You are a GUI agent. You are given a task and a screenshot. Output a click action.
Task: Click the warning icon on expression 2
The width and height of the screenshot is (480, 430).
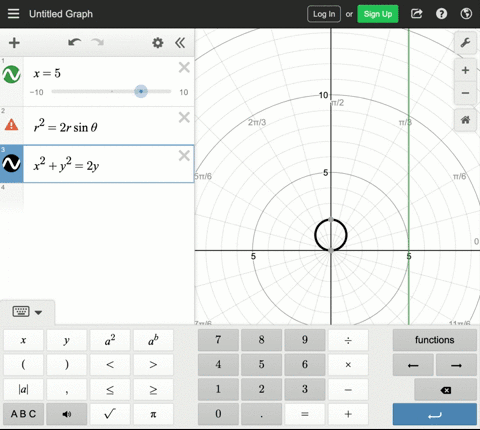pyautogui.click(x=12, y=125)
